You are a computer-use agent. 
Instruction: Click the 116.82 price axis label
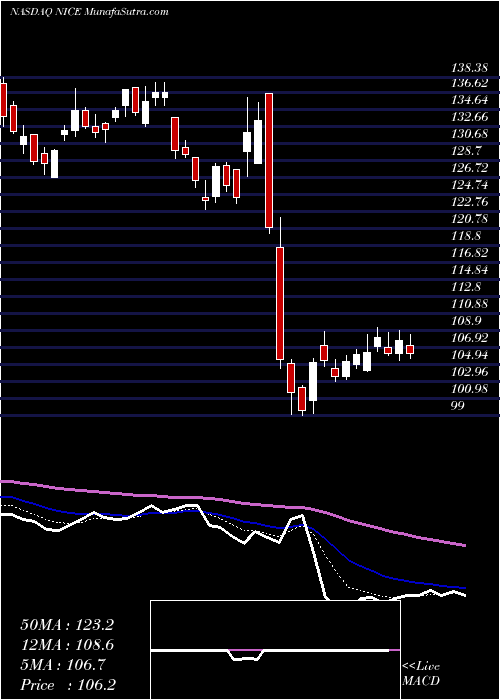point(470,253)
